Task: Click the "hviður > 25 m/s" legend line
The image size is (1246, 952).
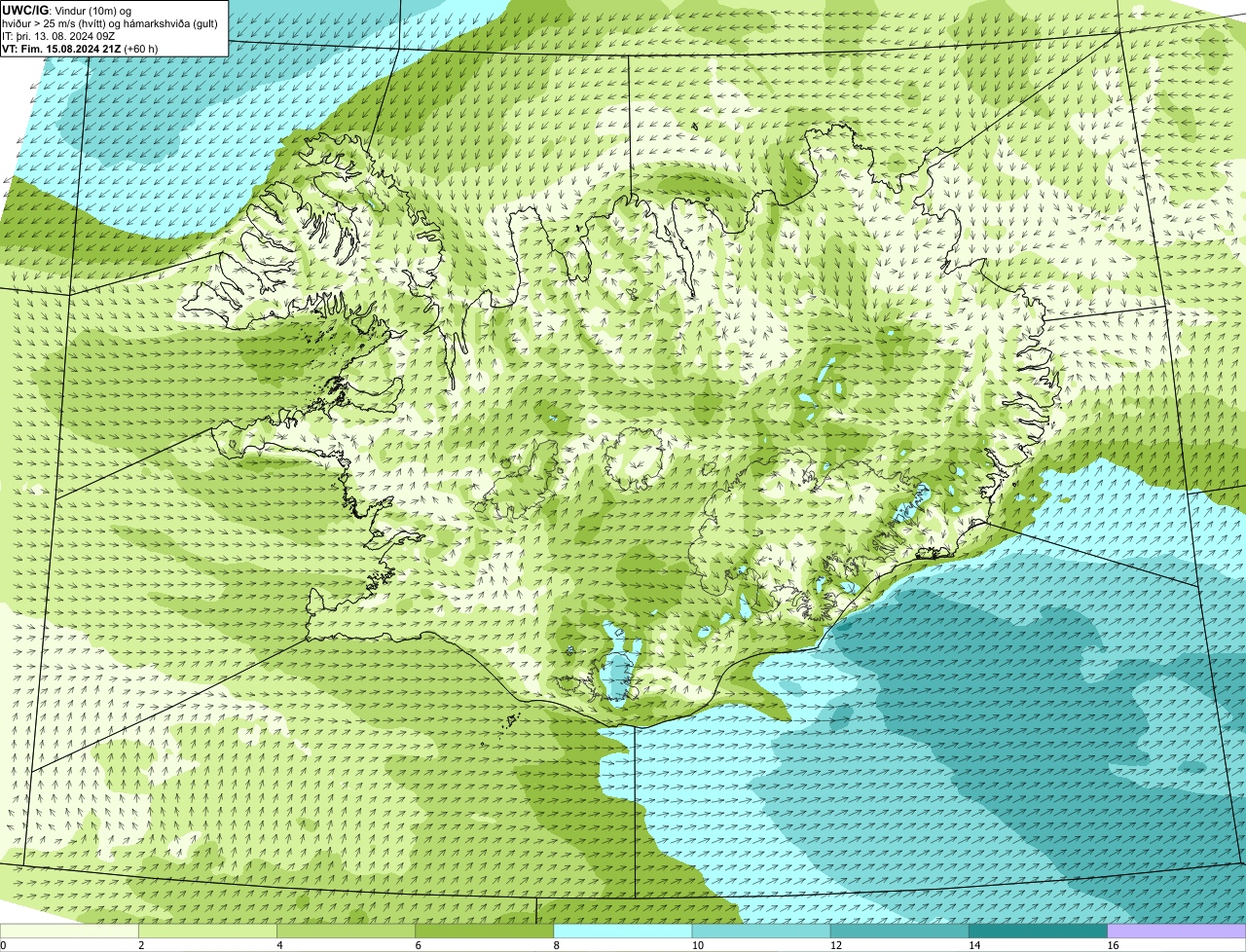Action: [110, 23]
